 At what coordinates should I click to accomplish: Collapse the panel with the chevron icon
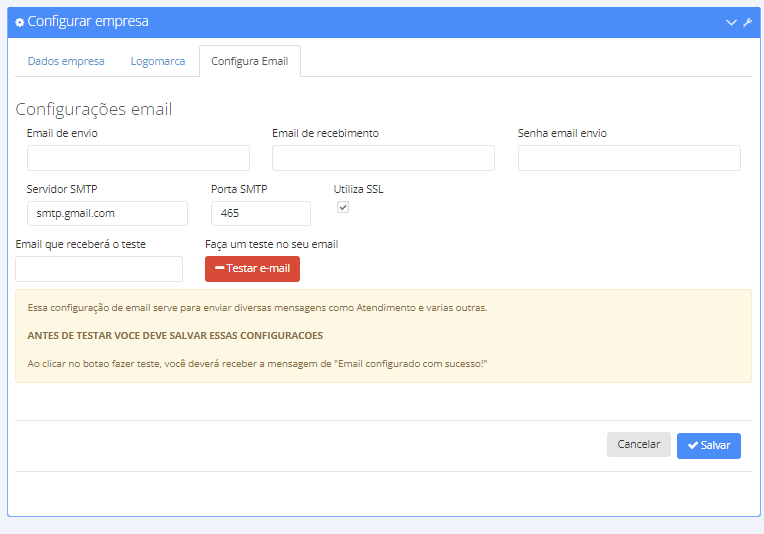(x=731, y=22)
